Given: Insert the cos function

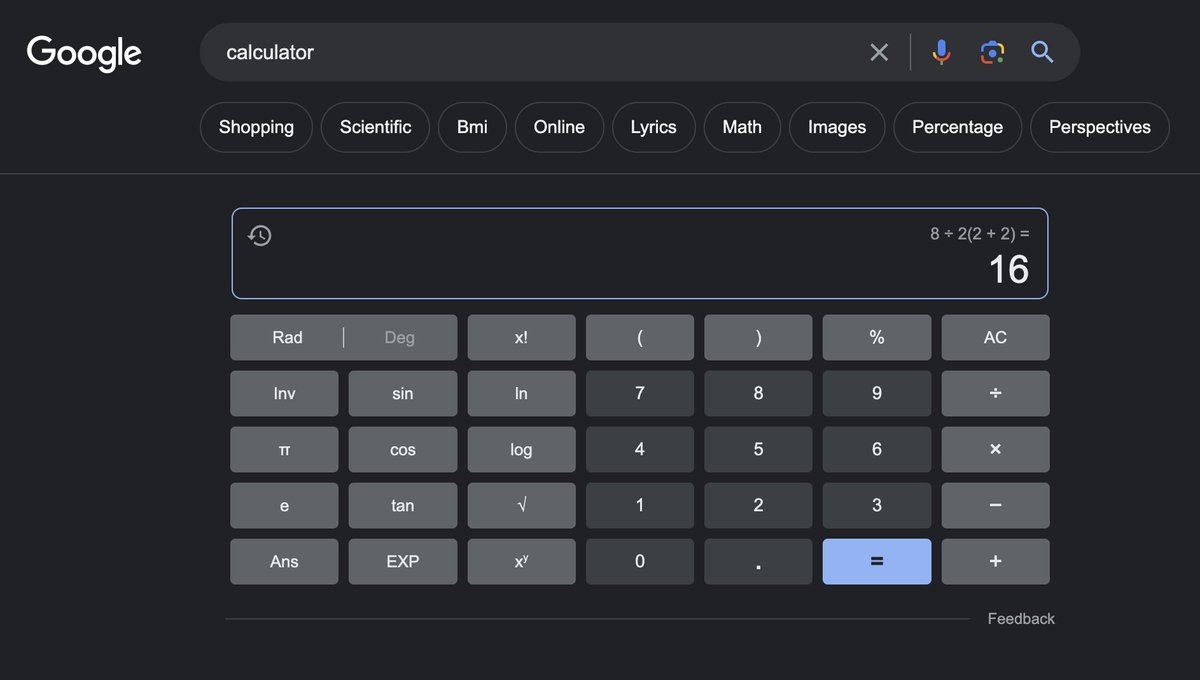Looking at the screenshot, I should (x=403, y=450).
